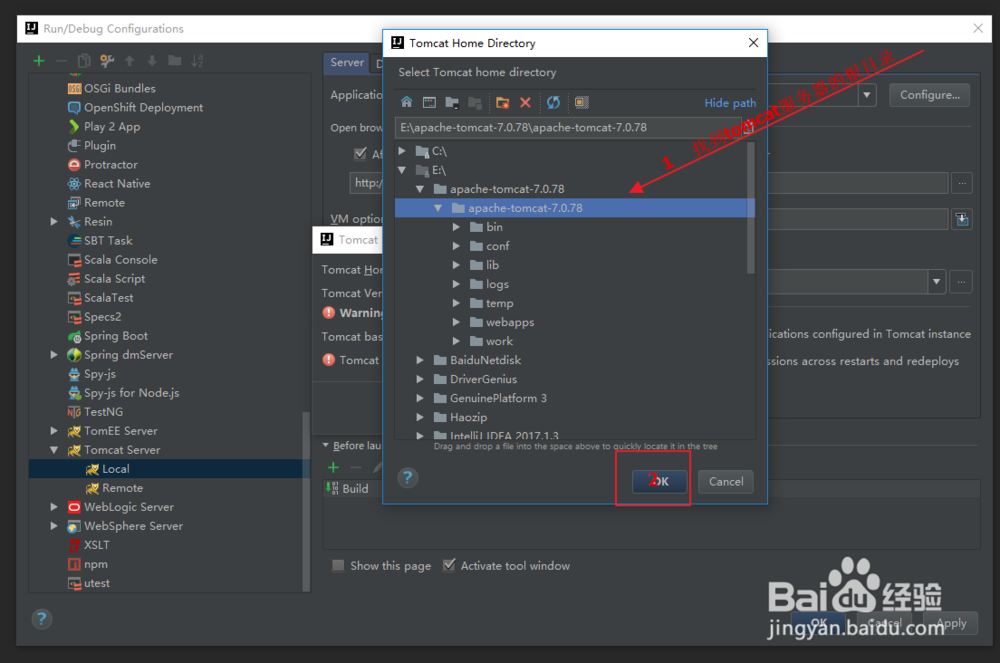The image size is (1000, 663).
Task: Click the URL field browse ellipsis button
Action: [962, 184]
